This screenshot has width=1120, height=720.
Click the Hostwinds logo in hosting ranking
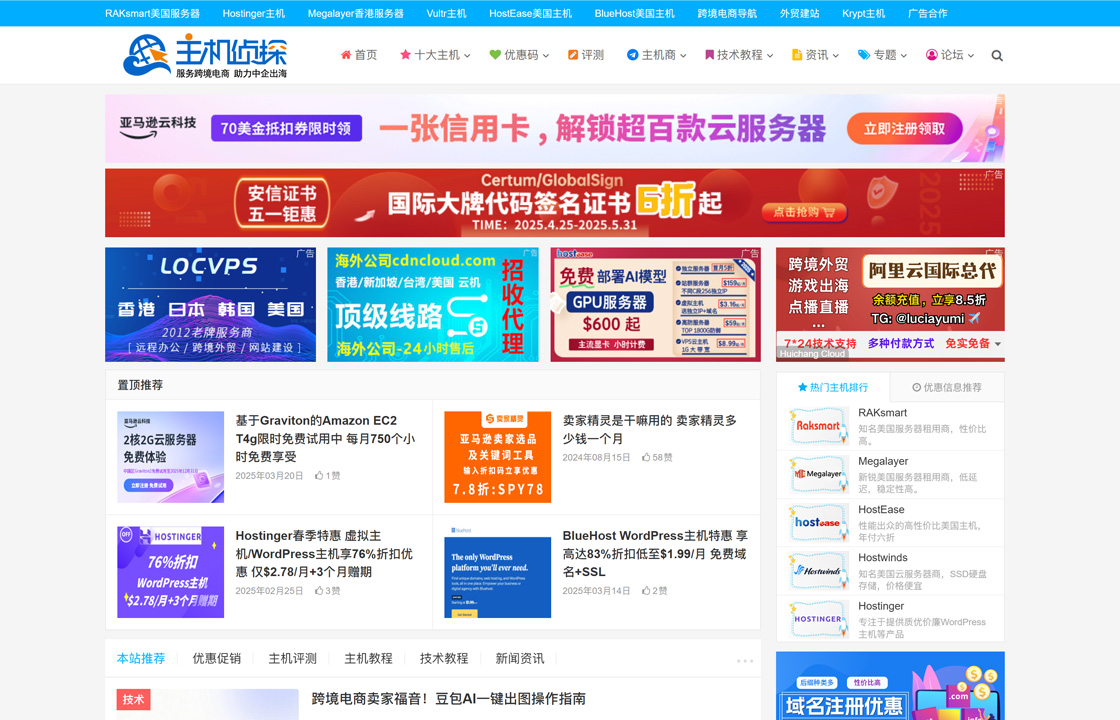[x=818, y=571]
